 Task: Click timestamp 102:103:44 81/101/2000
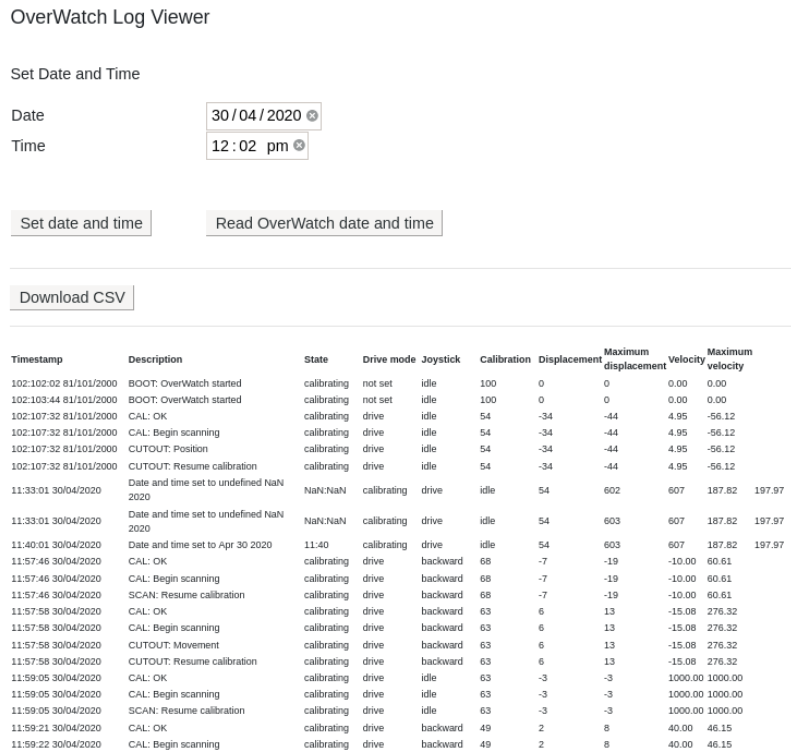pyautogui.click(x=64, y=399)
